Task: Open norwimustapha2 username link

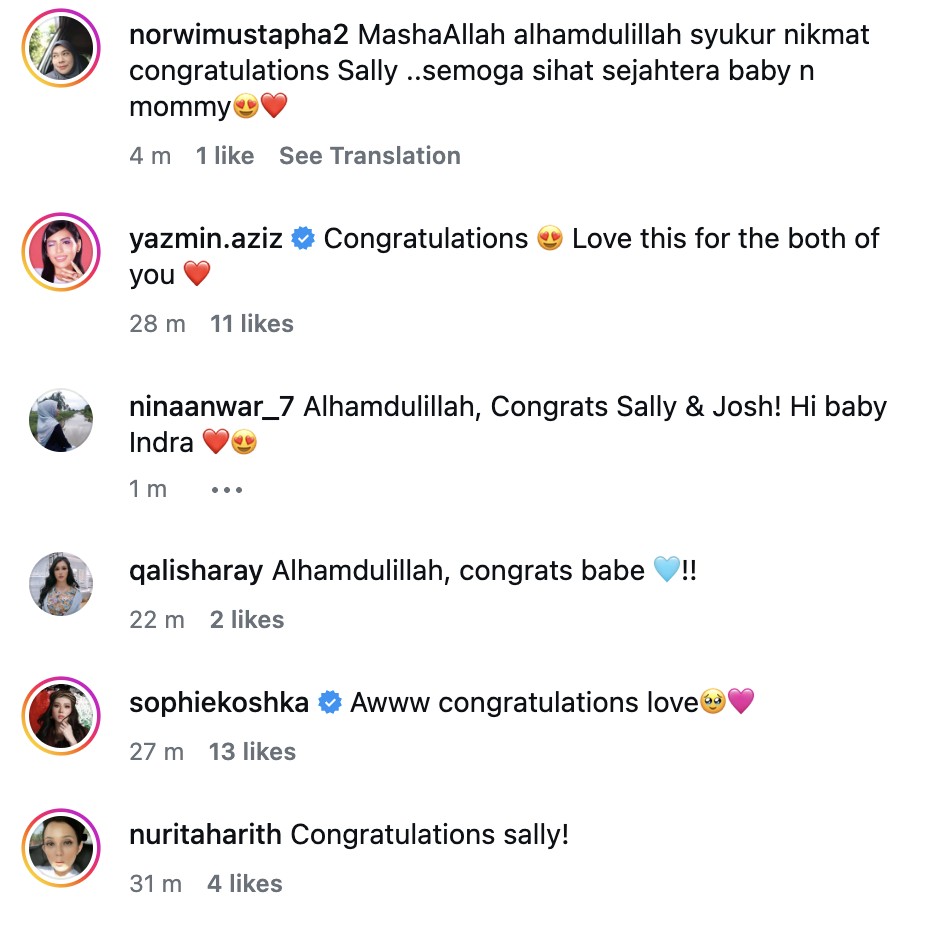Action: 239,36
